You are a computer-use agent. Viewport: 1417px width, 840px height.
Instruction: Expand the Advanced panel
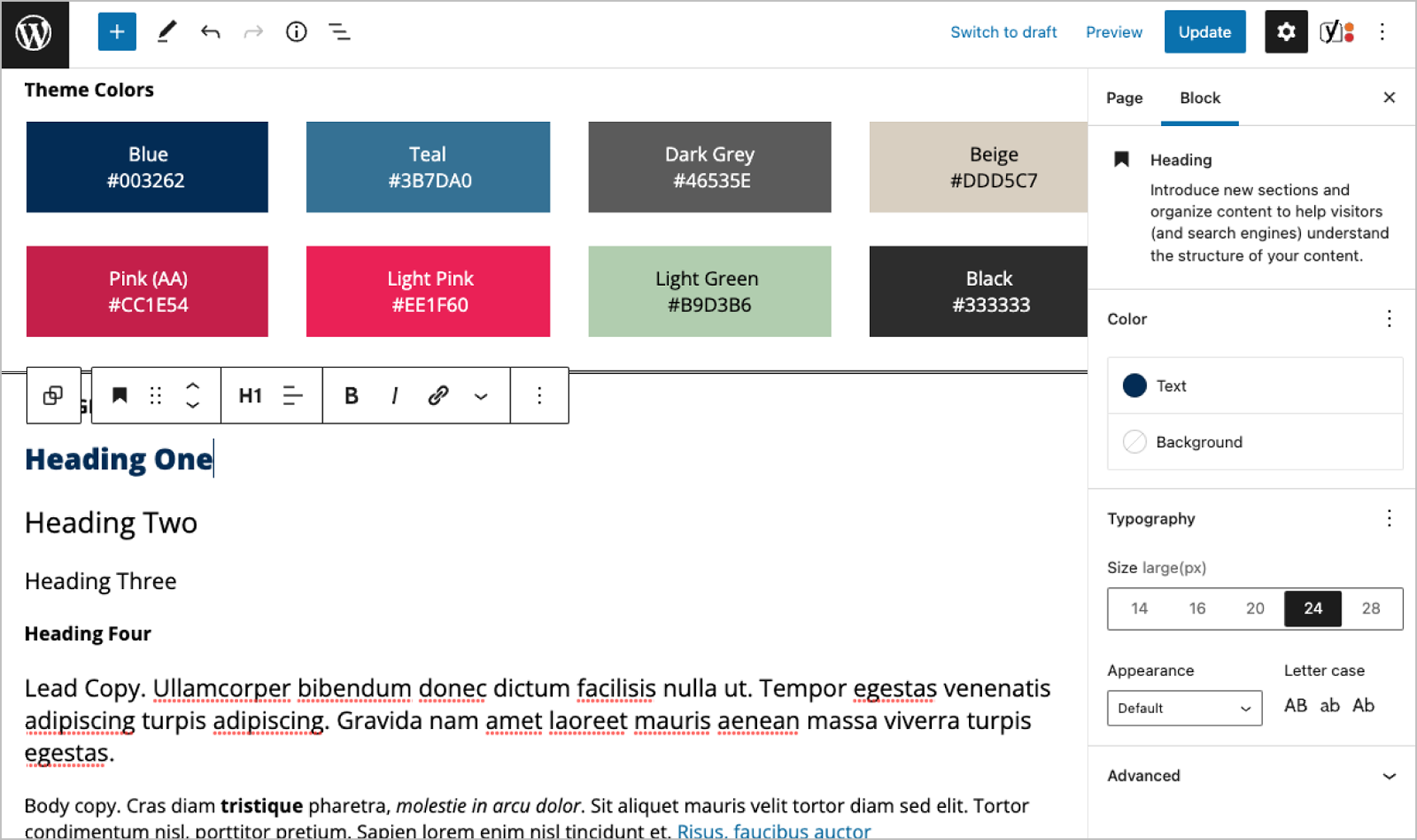(1252, 776)
